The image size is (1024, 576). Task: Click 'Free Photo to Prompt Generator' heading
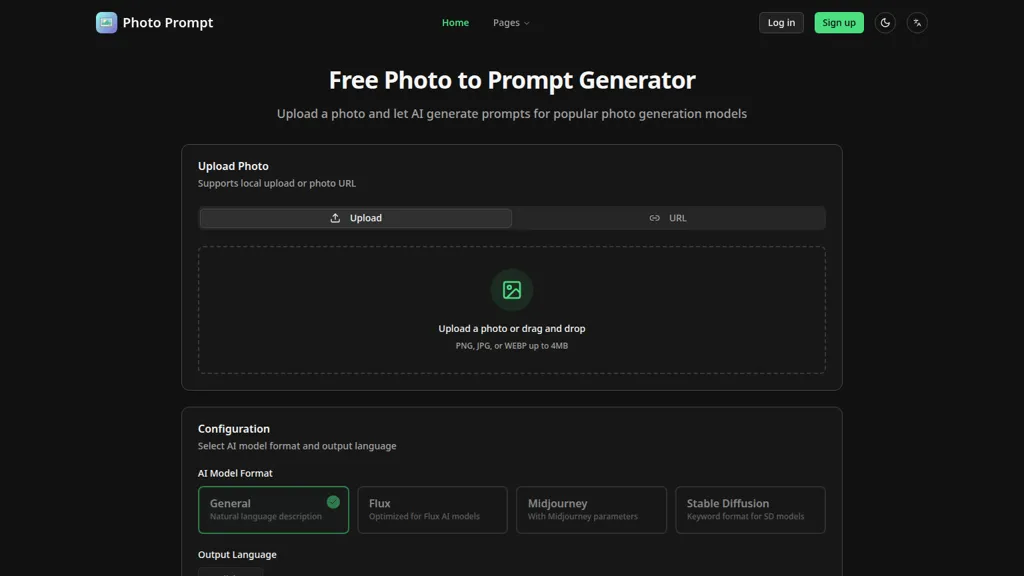(511, 80)
